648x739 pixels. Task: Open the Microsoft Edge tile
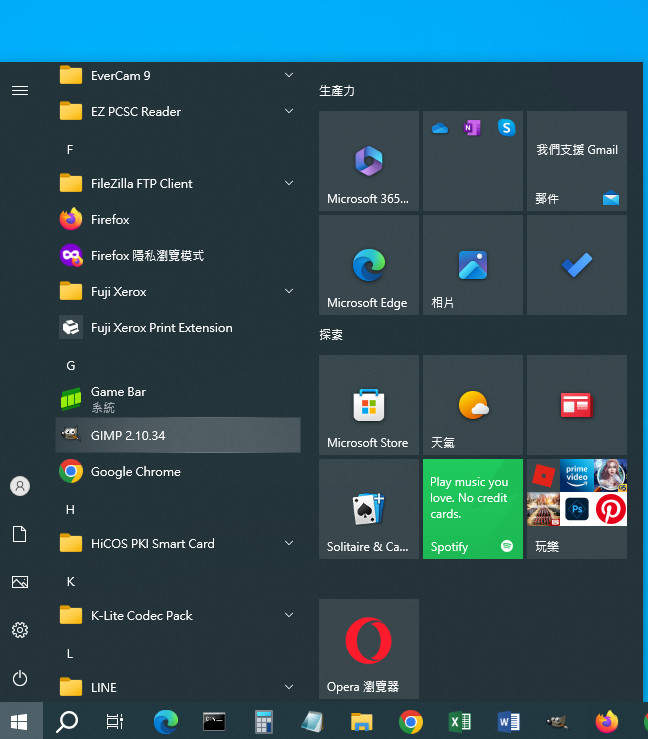pyautogui.click(x=369, y=265)
